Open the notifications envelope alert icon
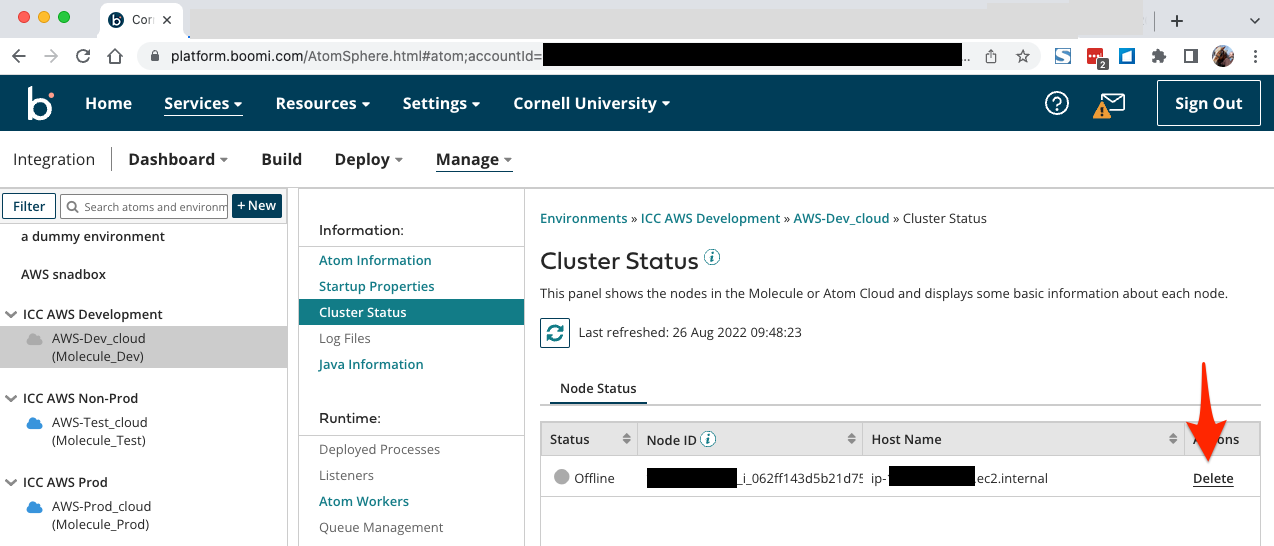The height and width of the screenshot is (546, 1274). click(x=1109, y=104)
